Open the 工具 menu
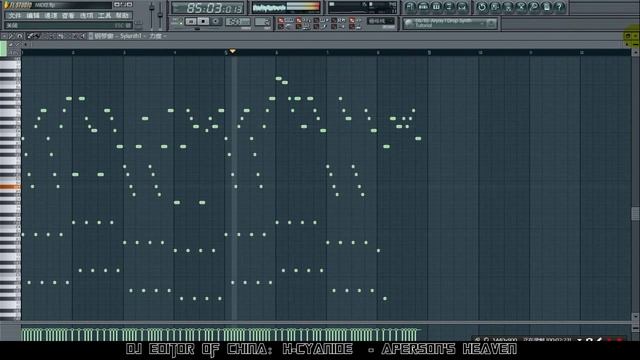Image resolution: width=640 pixels, height=360 pixels. [x=104, y=16]
